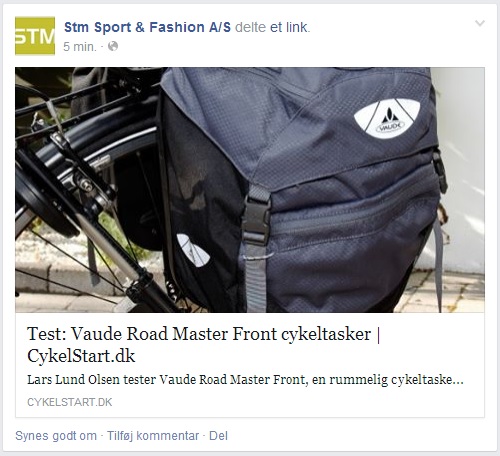Screen dimensions: 500x456
Task: Click the Lars Lund Olsen description text
Action: click(x=245, y=380)
